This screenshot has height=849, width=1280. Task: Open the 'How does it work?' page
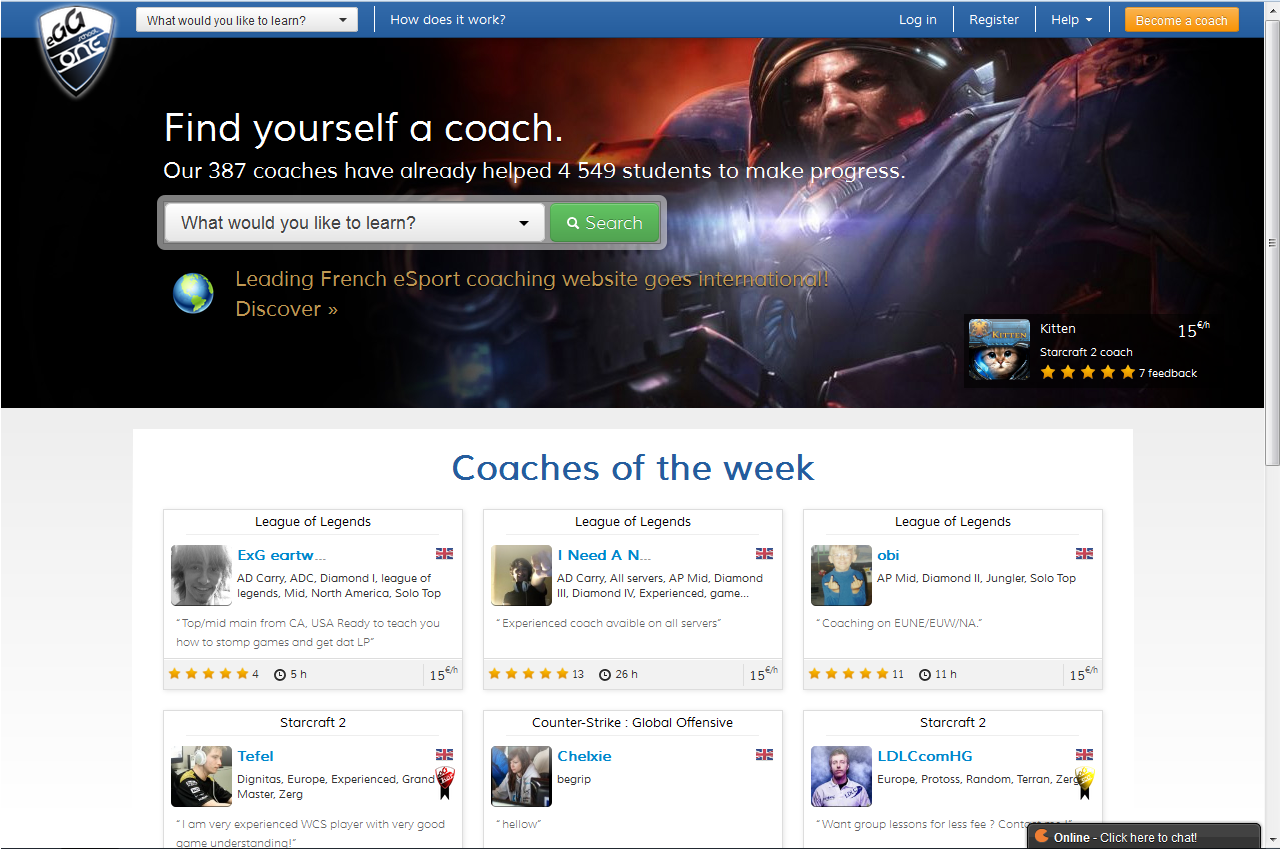pyautogui.click(x=447, y=20)
